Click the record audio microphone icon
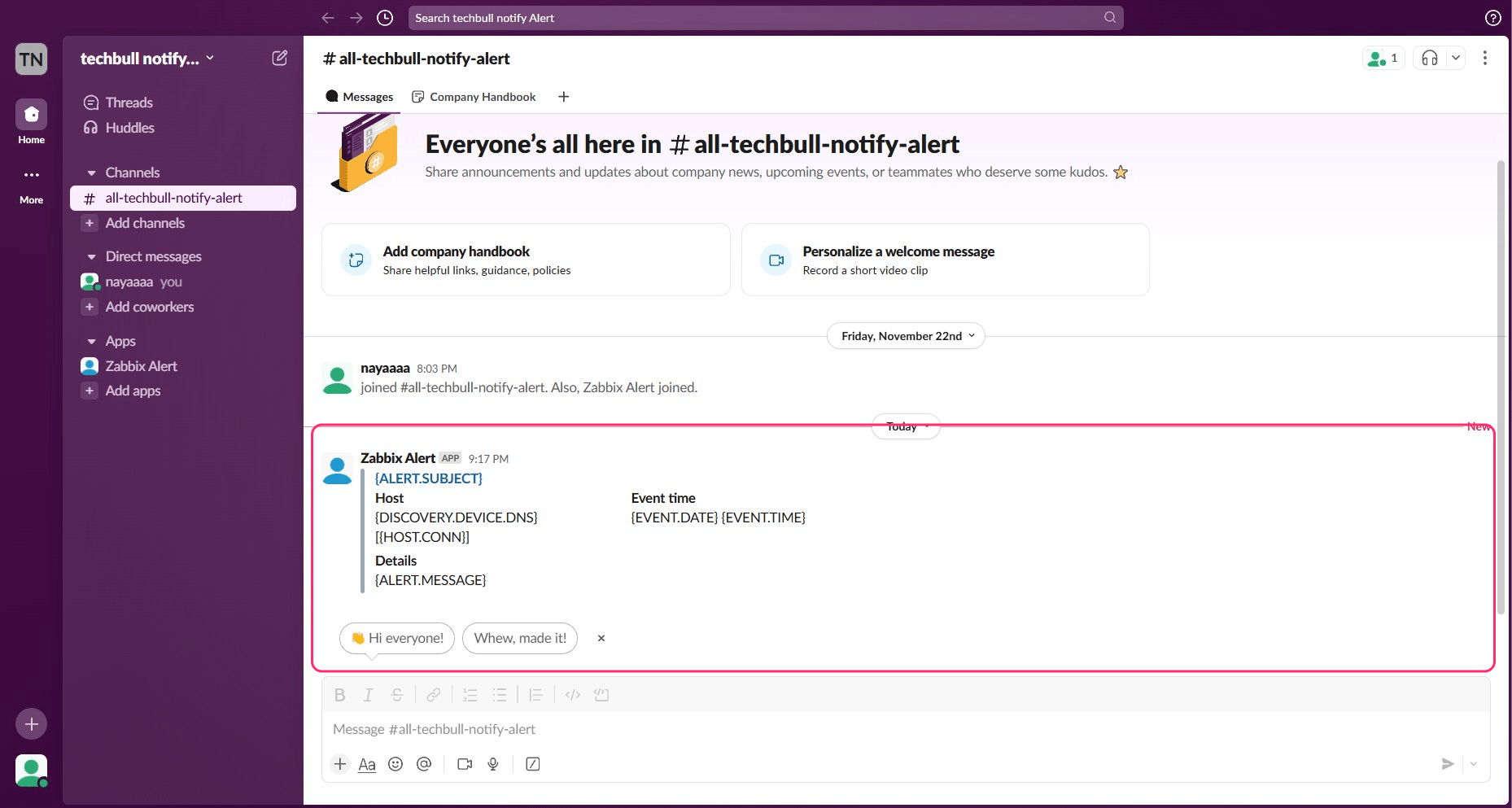The width and height of the screenshot is (1512, 808). 493,764
